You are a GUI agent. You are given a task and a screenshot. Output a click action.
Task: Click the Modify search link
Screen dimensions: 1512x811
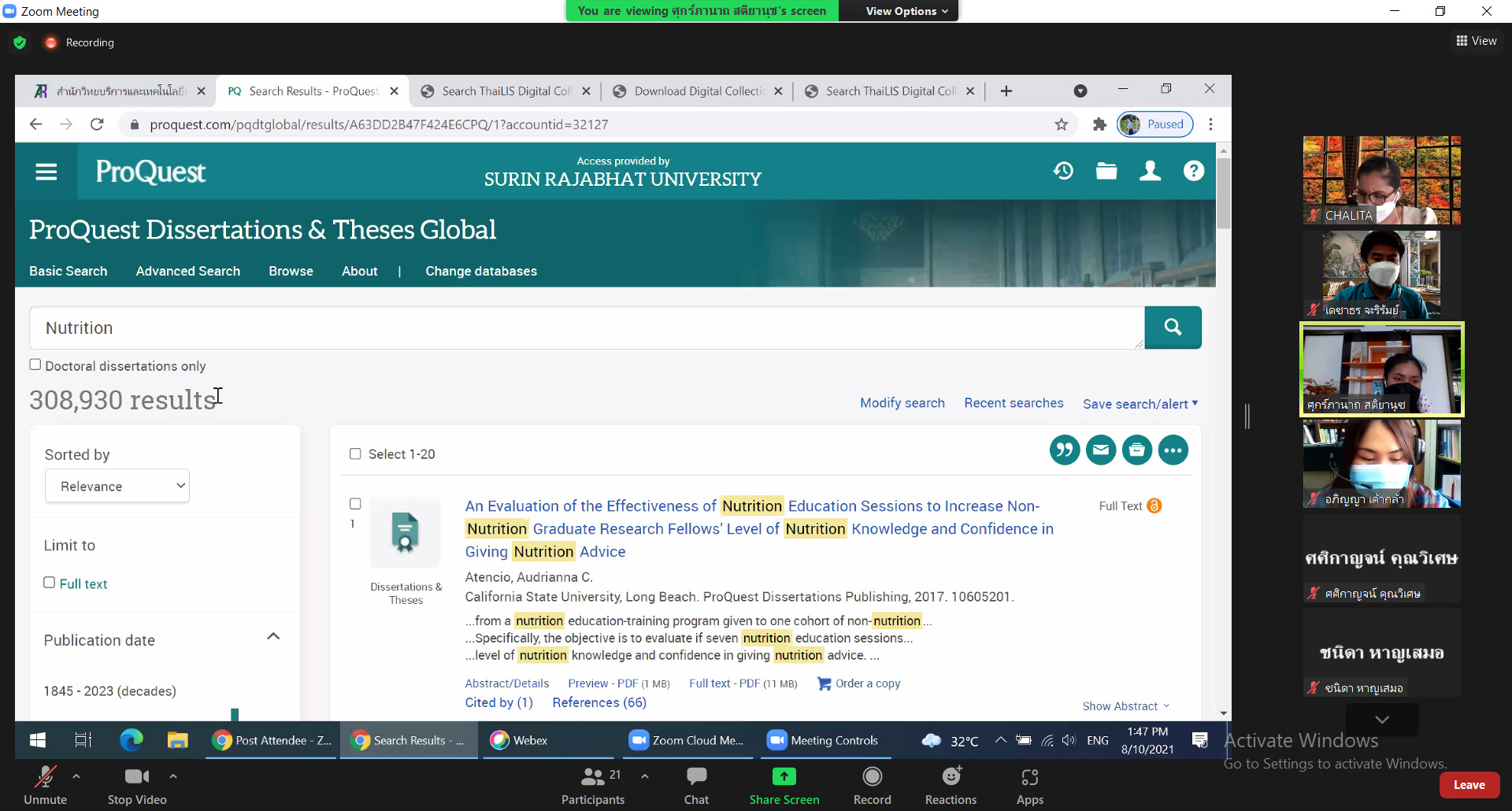tap(902, 403)
